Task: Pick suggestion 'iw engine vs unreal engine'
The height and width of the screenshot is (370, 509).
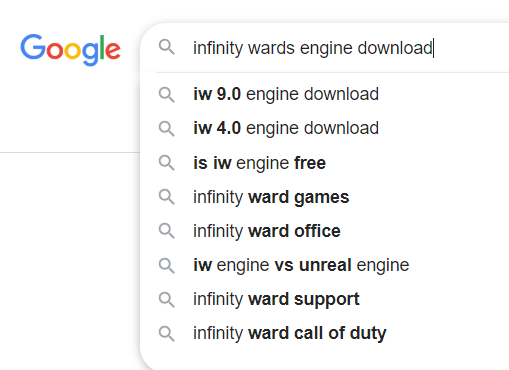Action: 325,265
